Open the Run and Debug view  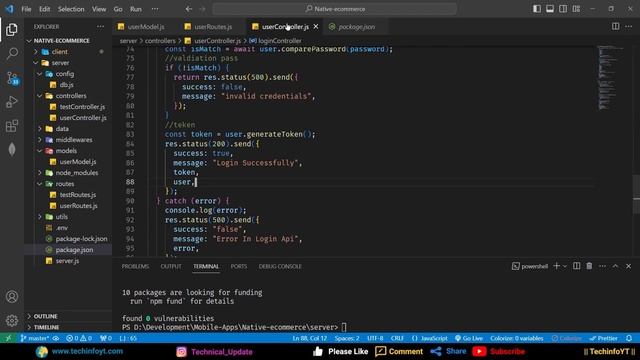click(x=12, y=101)
